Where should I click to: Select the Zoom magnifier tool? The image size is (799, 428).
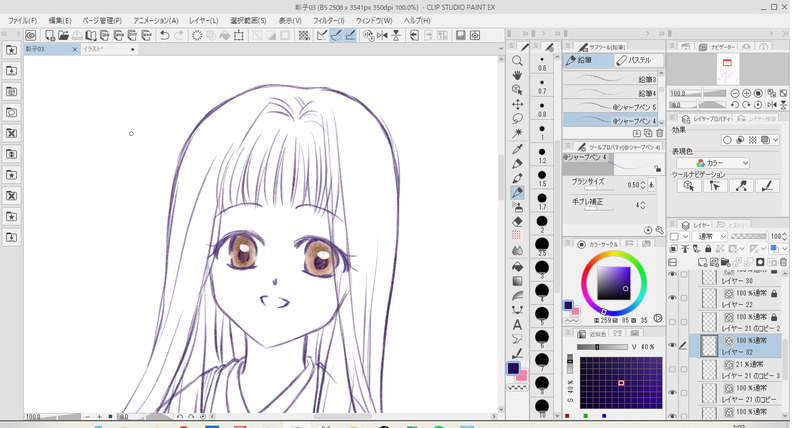[517, 61]
